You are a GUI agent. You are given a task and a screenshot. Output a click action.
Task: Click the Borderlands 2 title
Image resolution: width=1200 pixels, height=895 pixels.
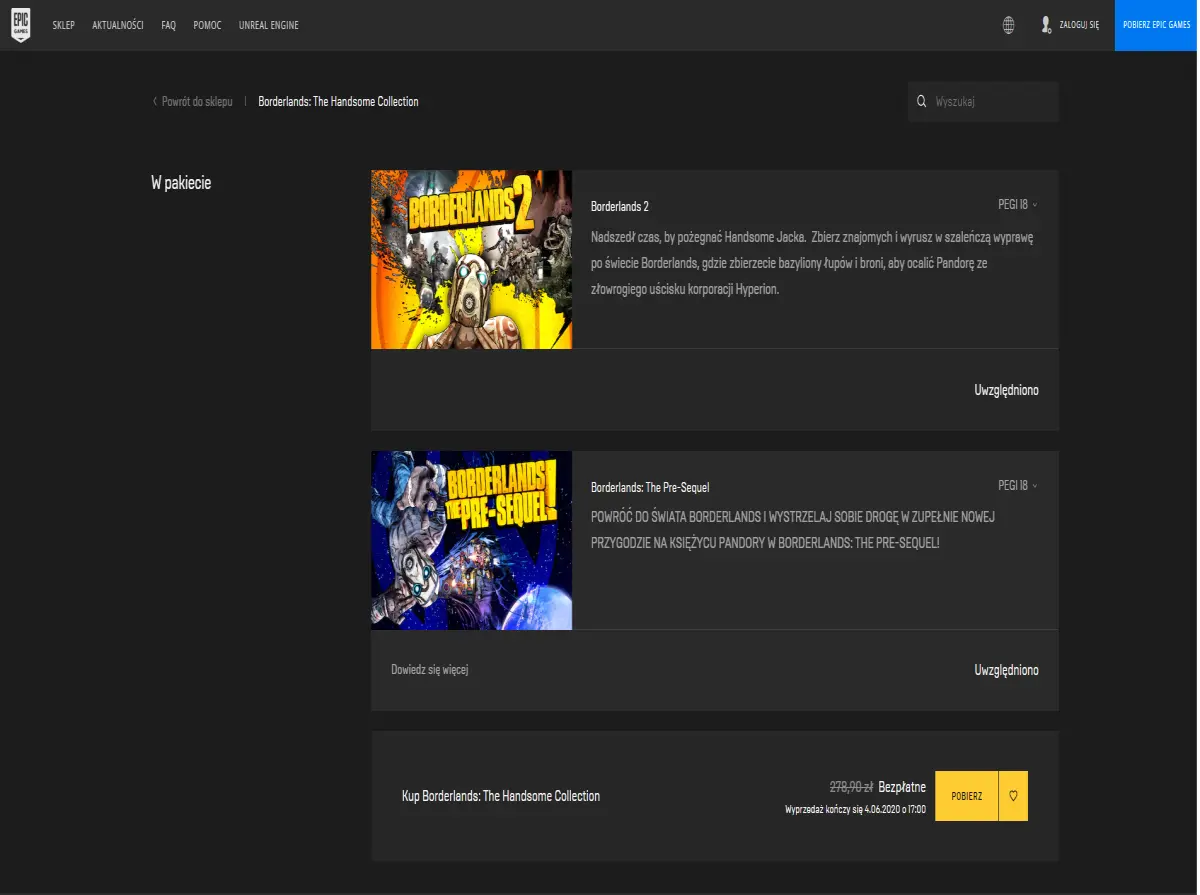[620, 207]
